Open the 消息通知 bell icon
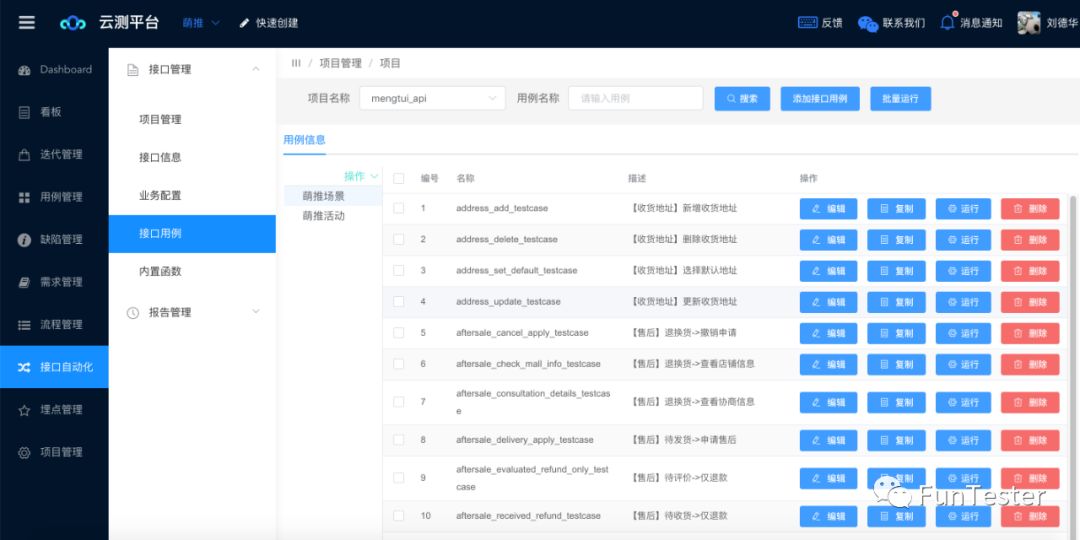 click(x=948, y=23)
